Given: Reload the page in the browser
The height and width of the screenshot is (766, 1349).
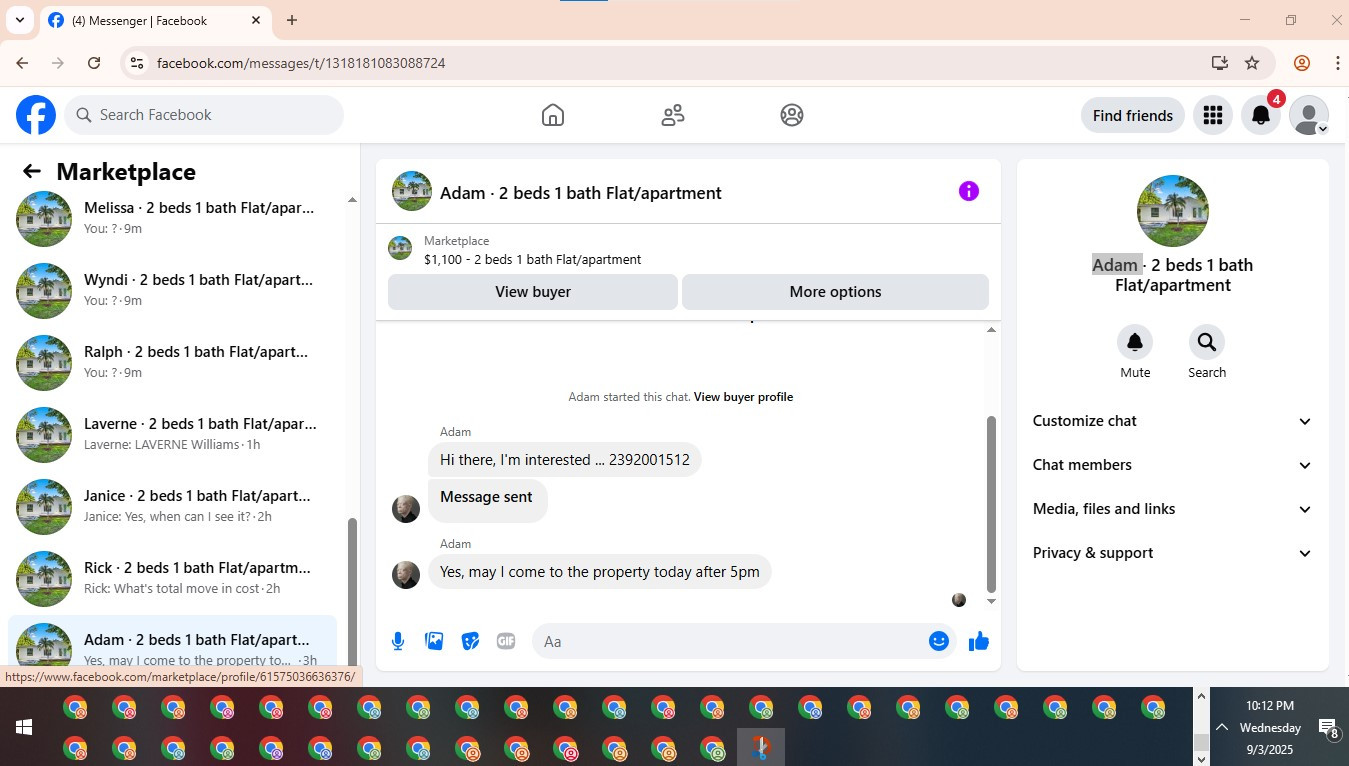Looking at the screenshot, I should tap(94, 63).
